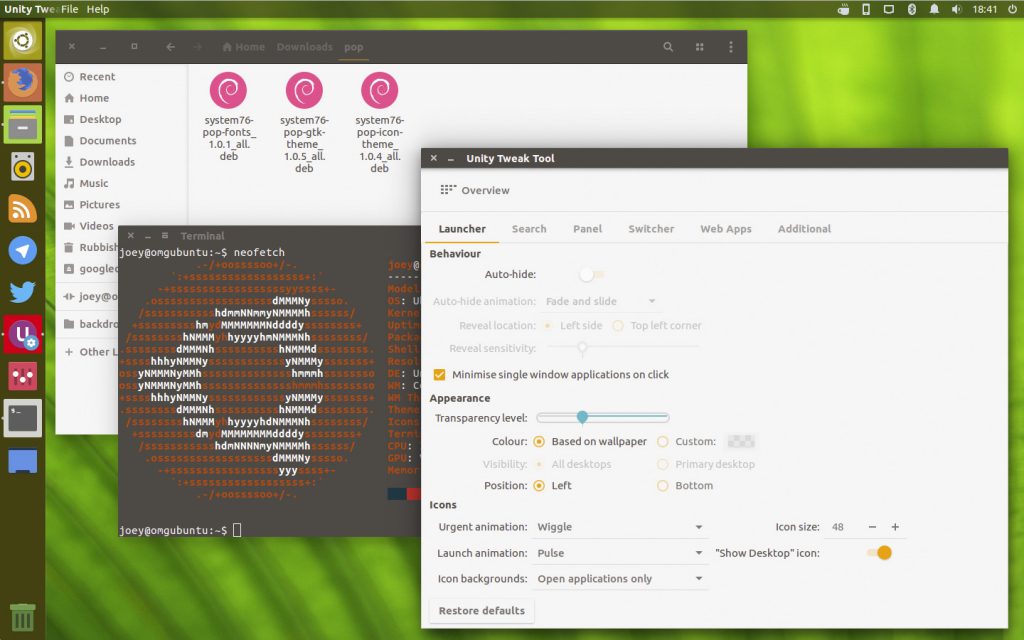The height and width of the screenshot is (640, 1024).
Task: Open the Bluetooth indicator
Action: click(x=912, y=9)
